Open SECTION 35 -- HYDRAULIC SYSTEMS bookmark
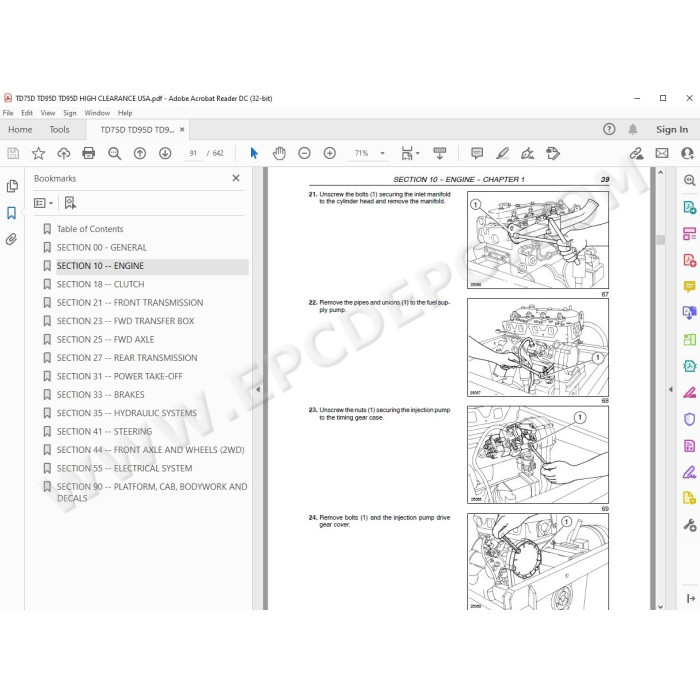 [126, 413]
